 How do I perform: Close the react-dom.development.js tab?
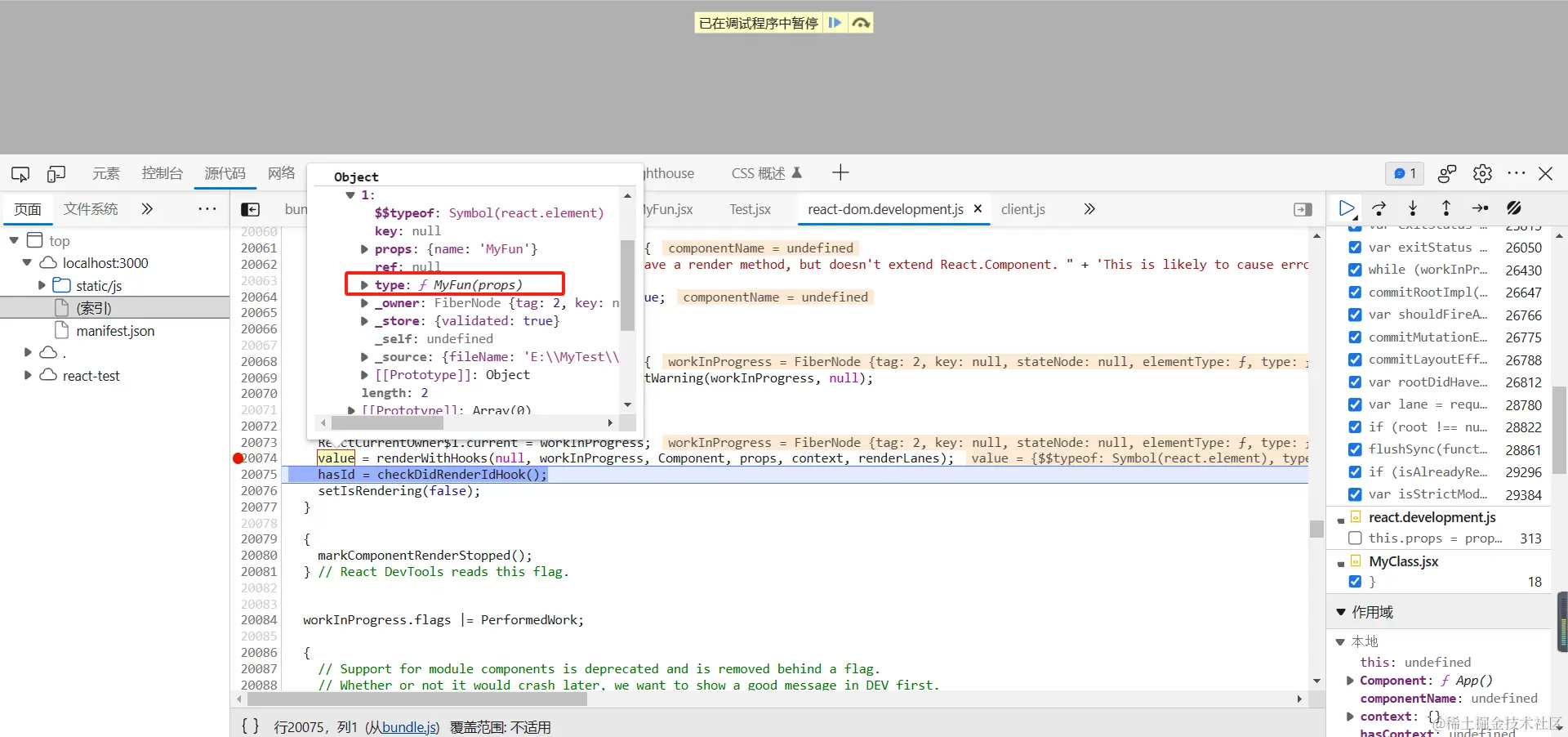coord(978,209)
